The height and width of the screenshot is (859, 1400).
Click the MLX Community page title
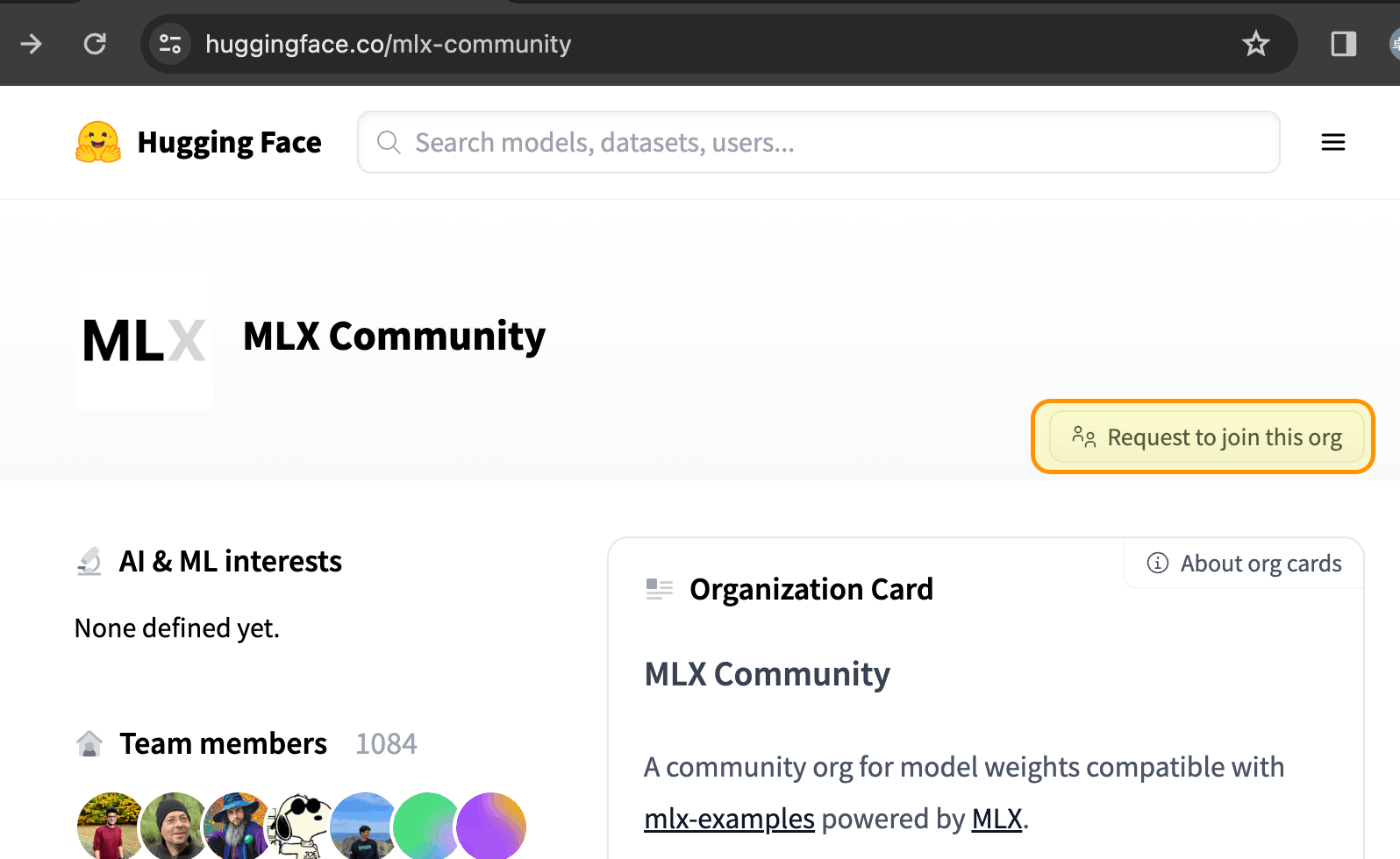pos(394,336)
